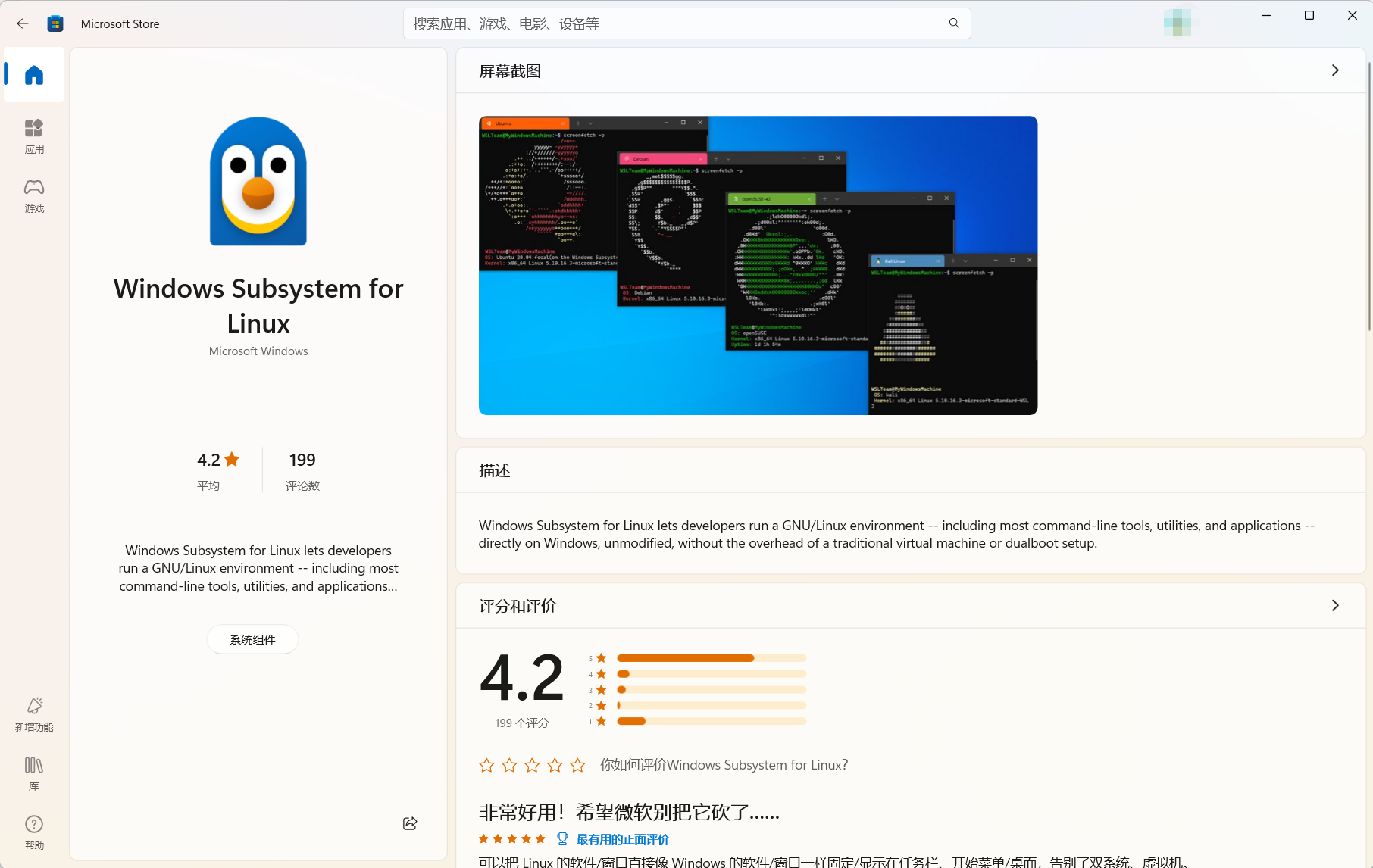Rate the app one star
Viewport: 1373px width, 868px height.
coord(486,765)
